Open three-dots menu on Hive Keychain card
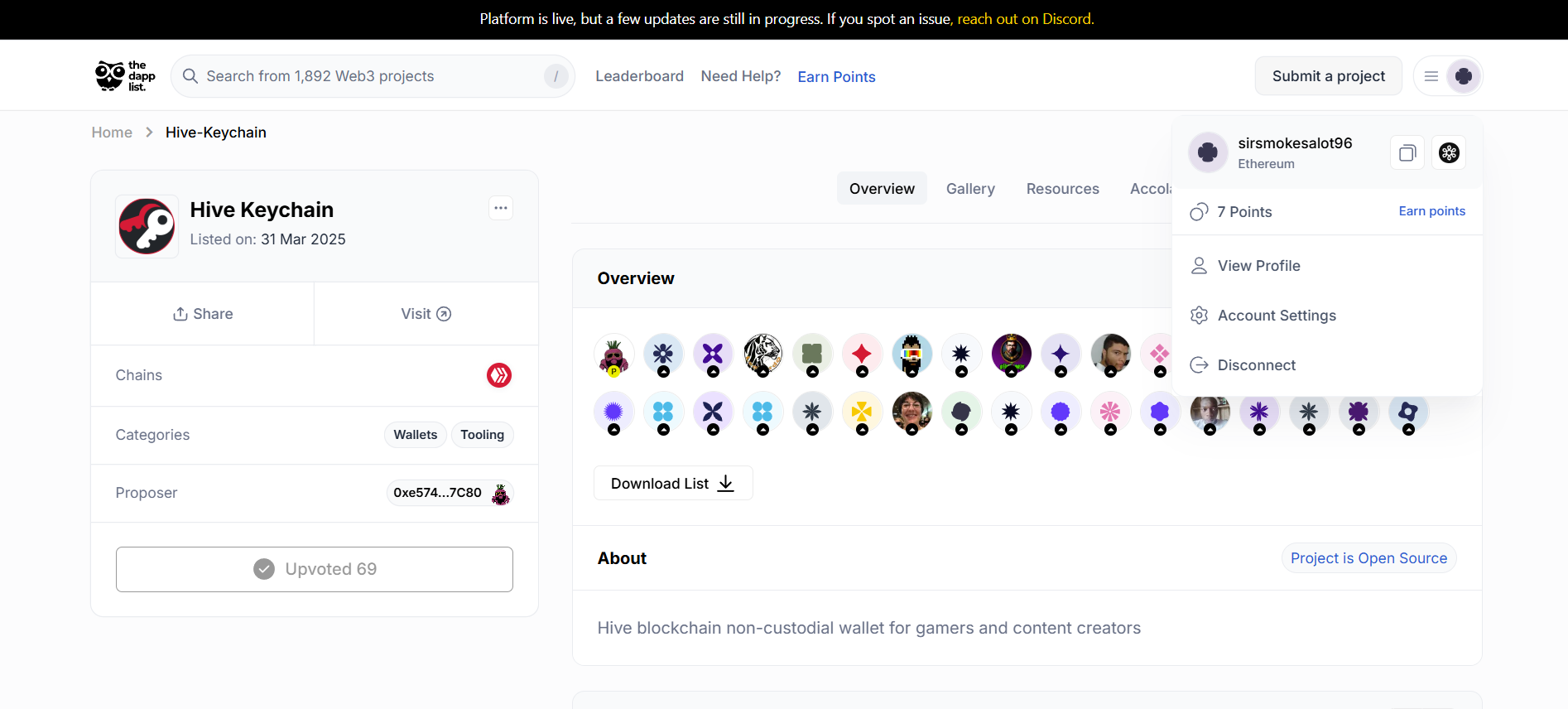Viewport: 1568px width, 709px height. [x=501, y=208]
